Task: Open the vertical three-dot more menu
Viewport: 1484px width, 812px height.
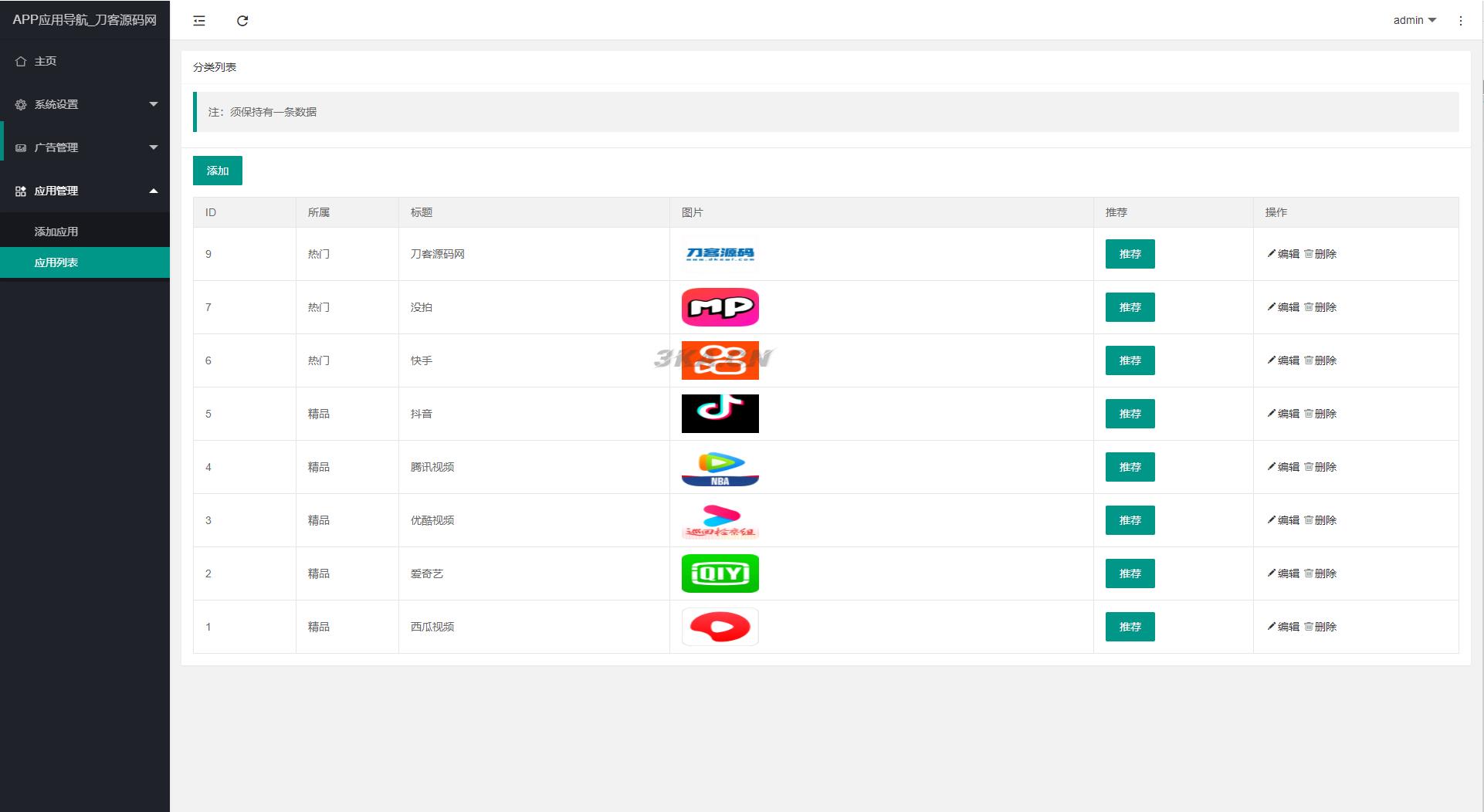Action: point(1460,21)
